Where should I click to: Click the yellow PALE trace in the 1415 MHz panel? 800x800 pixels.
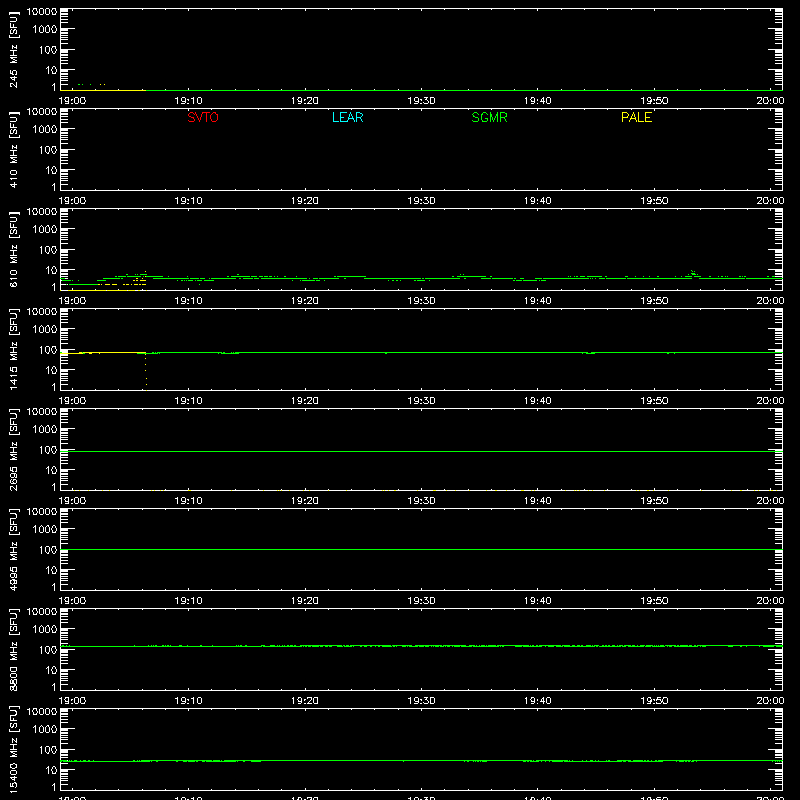pyautogui.click(x=102, y=353)
